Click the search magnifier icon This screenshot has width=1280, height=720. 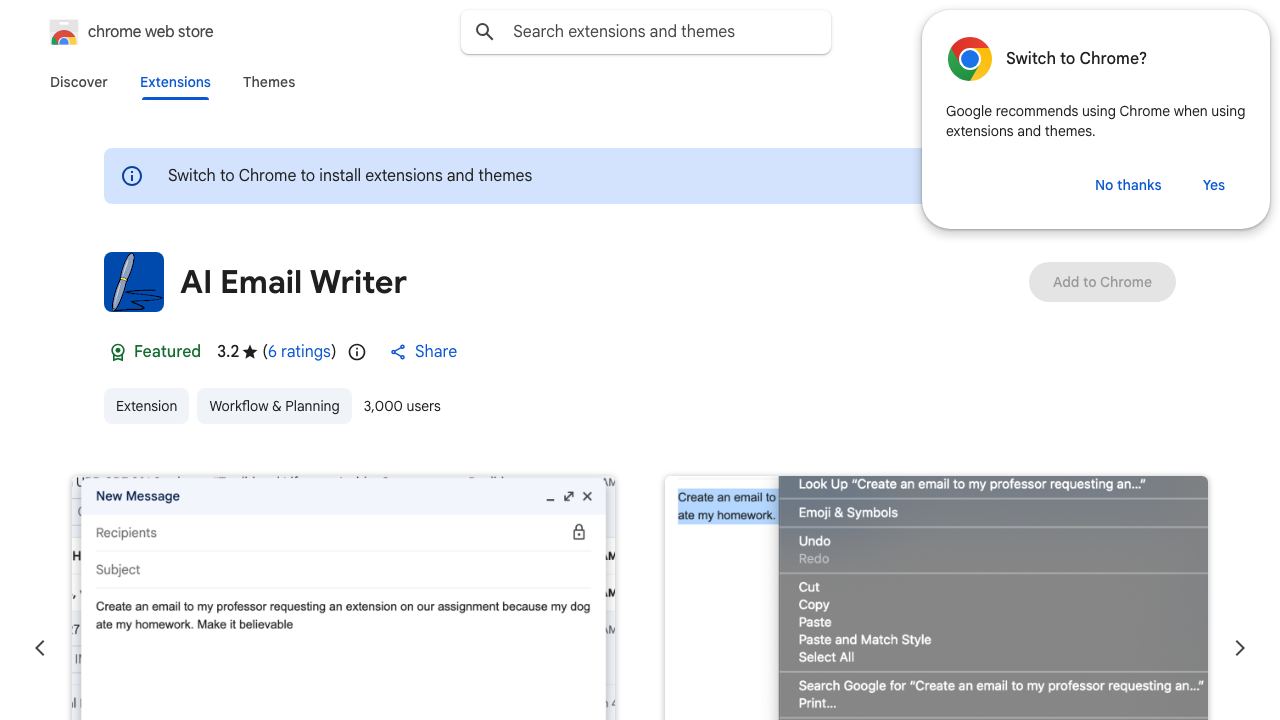[x=485, y=32]
